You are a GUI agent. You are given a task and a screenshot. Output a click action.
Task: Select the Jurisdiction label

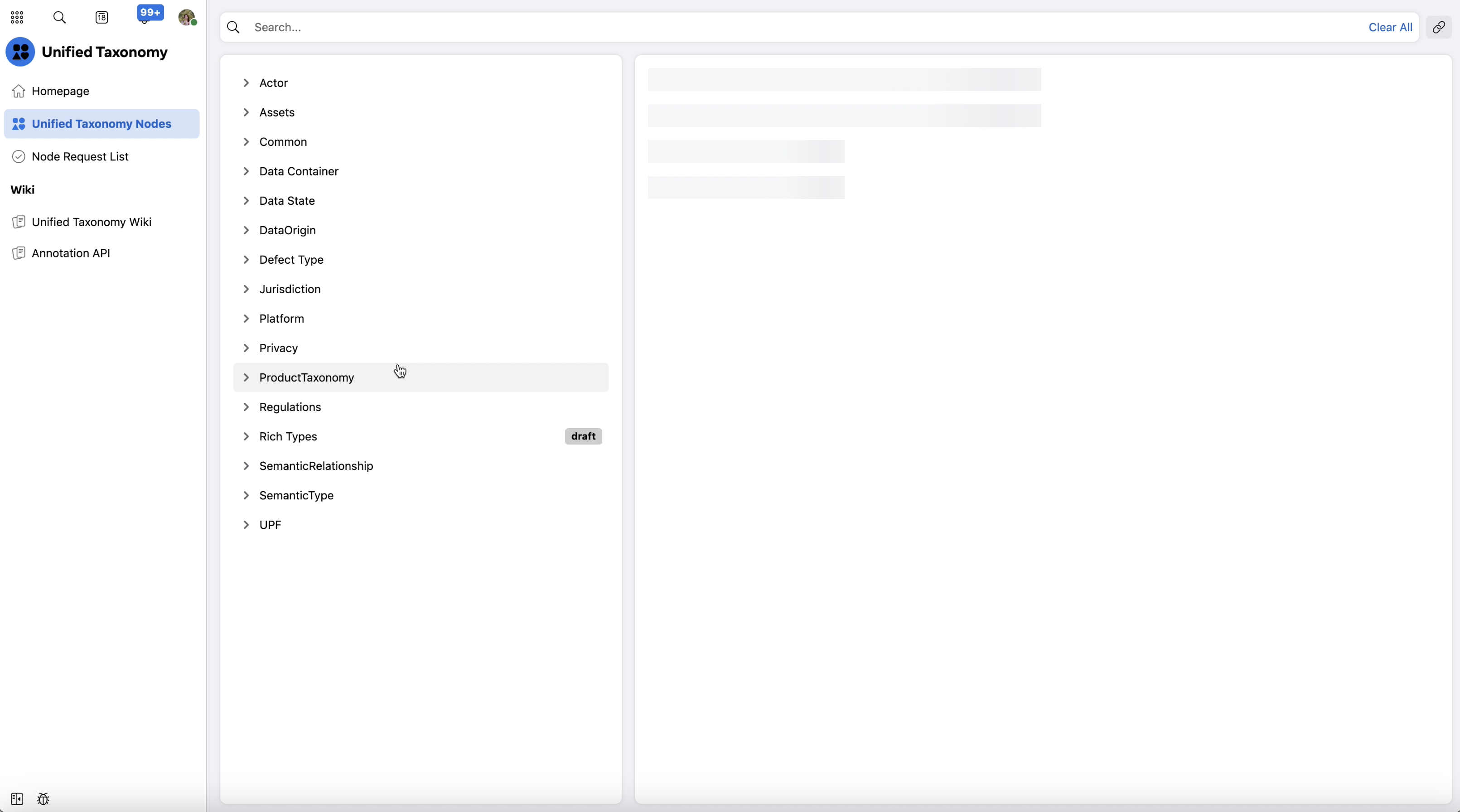[x=290, y=289]
